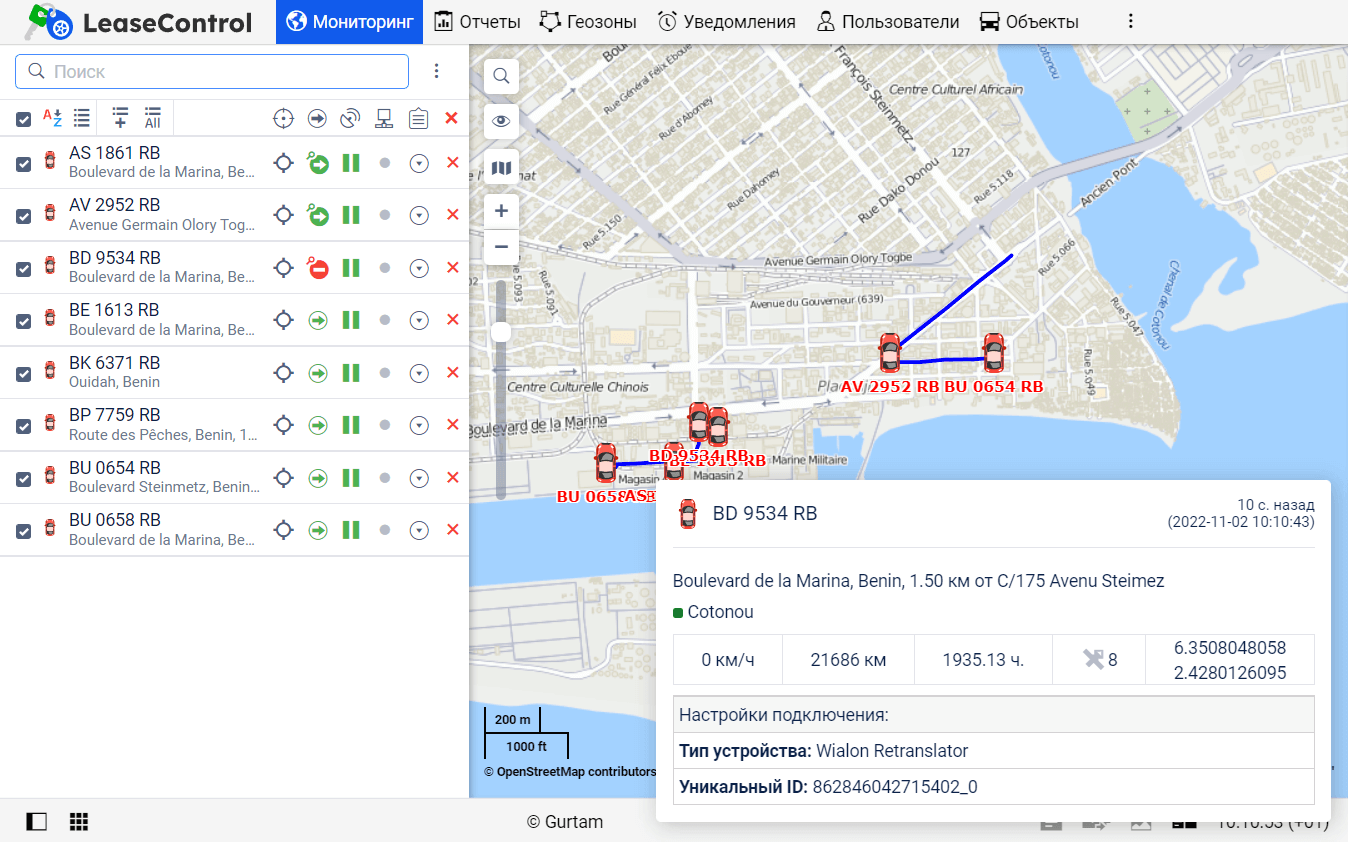The image size is (1348, 842).
Task: Open the apps grid icon in bottom bar
Action: click(79, 822)
